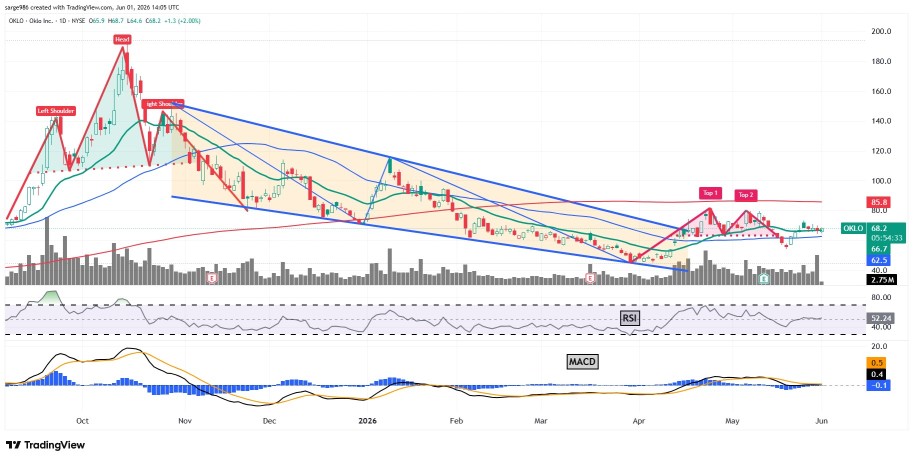Viewport: 913px width, 460px height.
Task: Open the green earnings marker in May
Action: [x=763, y=279]
